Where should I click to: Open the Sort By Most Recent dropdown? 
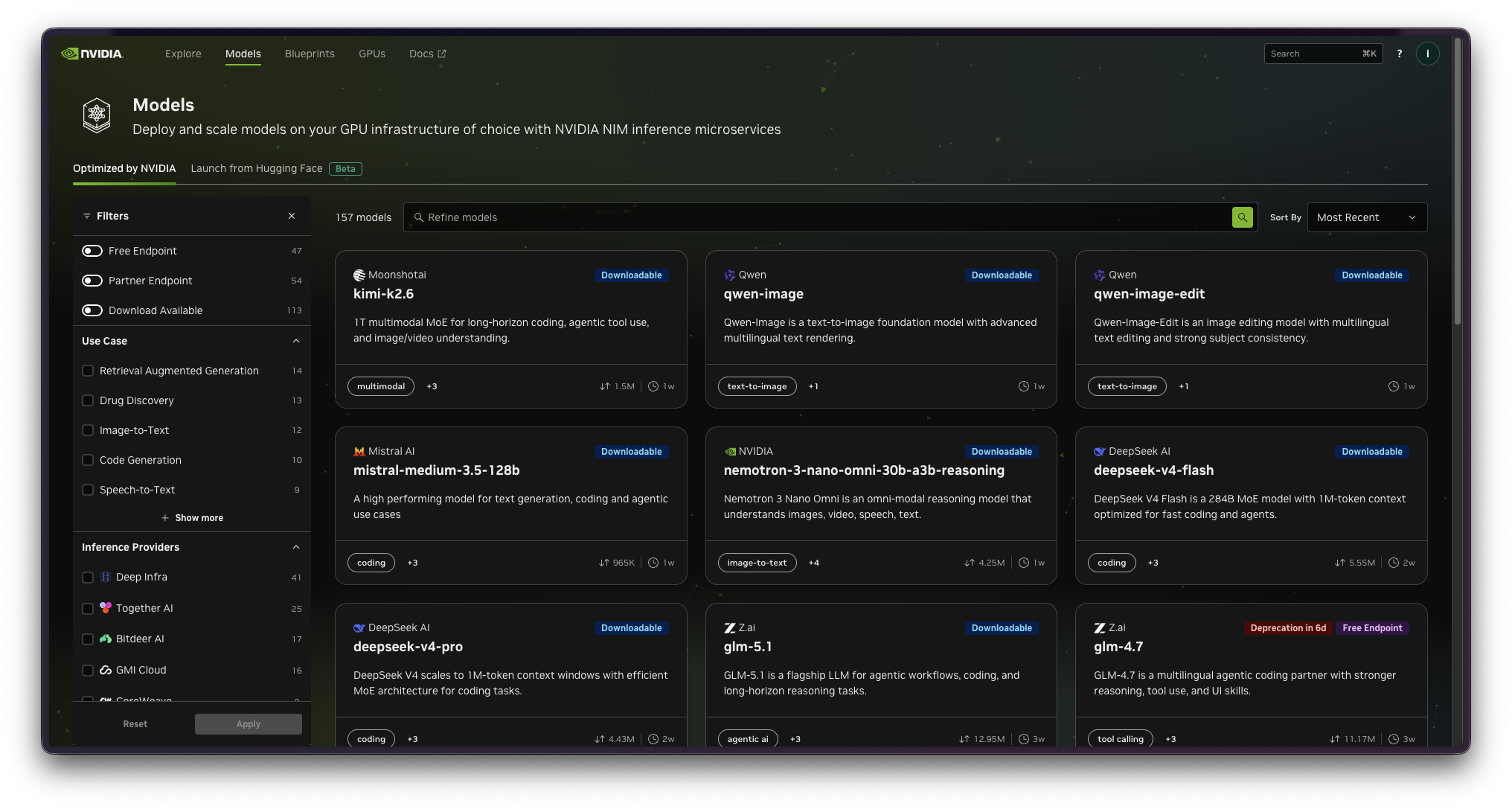tap(1367, 217)
